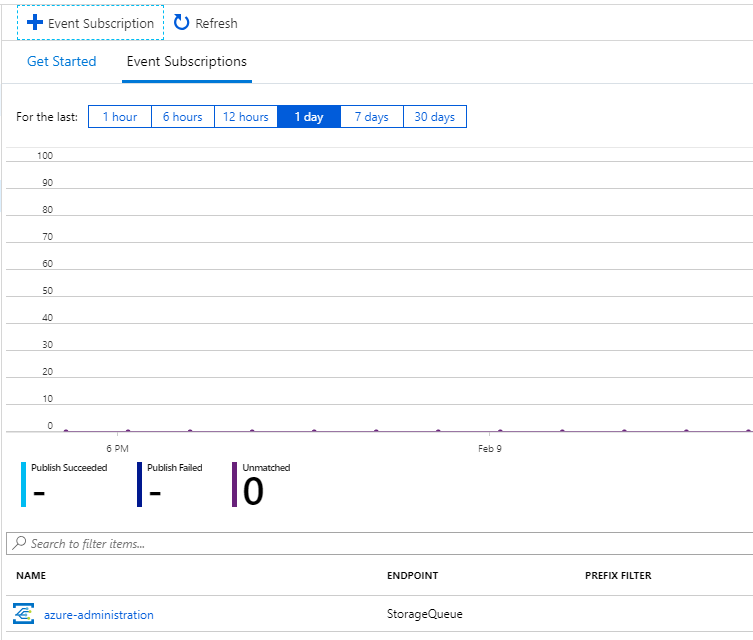Select the 1 day time range
The width and height of the screenshot is (753, 640).
[x=309, y=117]
